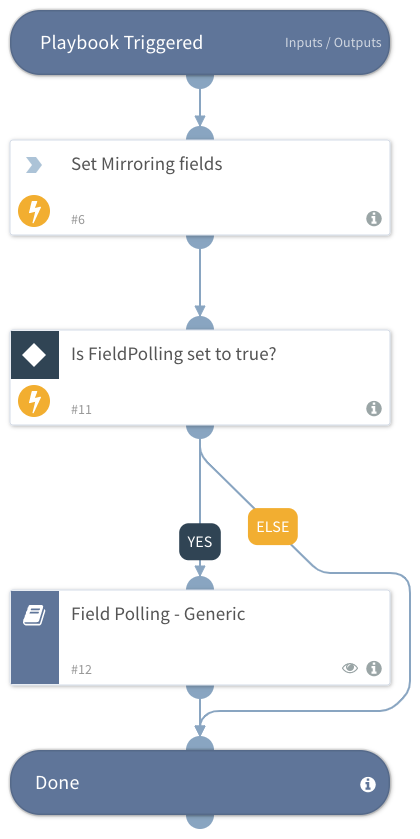
Task: Click the lightning bolt icon on task #11
Action: coord(34,401)
